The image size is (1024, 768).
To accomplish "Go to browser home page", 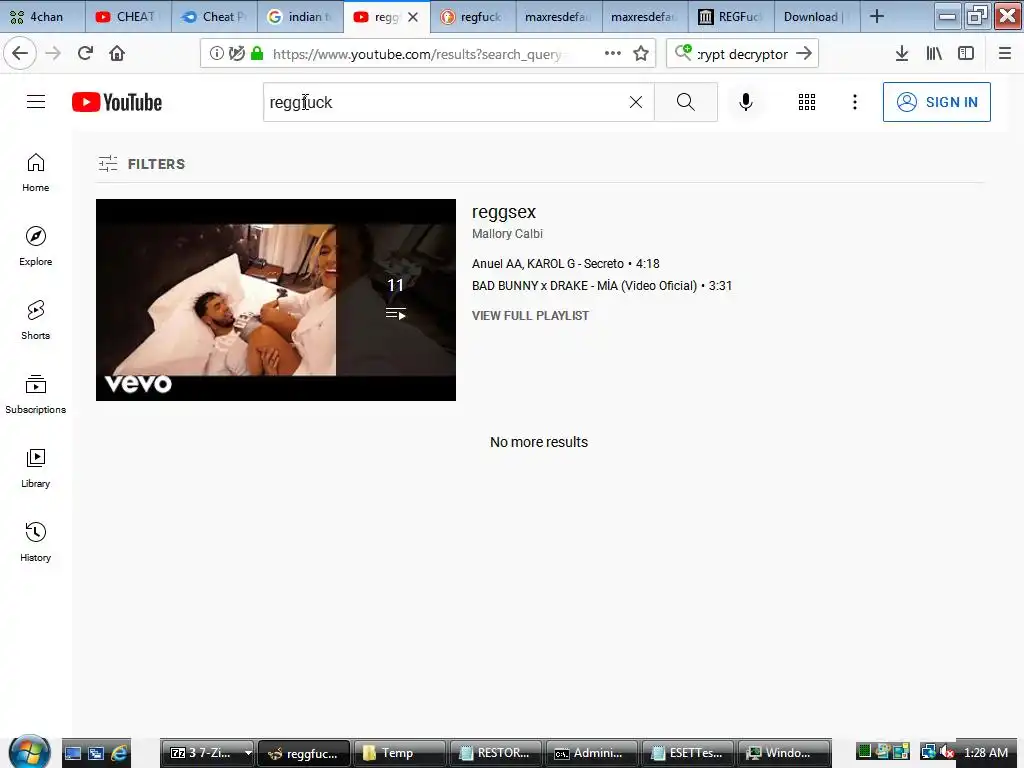I will click(117, 54).
